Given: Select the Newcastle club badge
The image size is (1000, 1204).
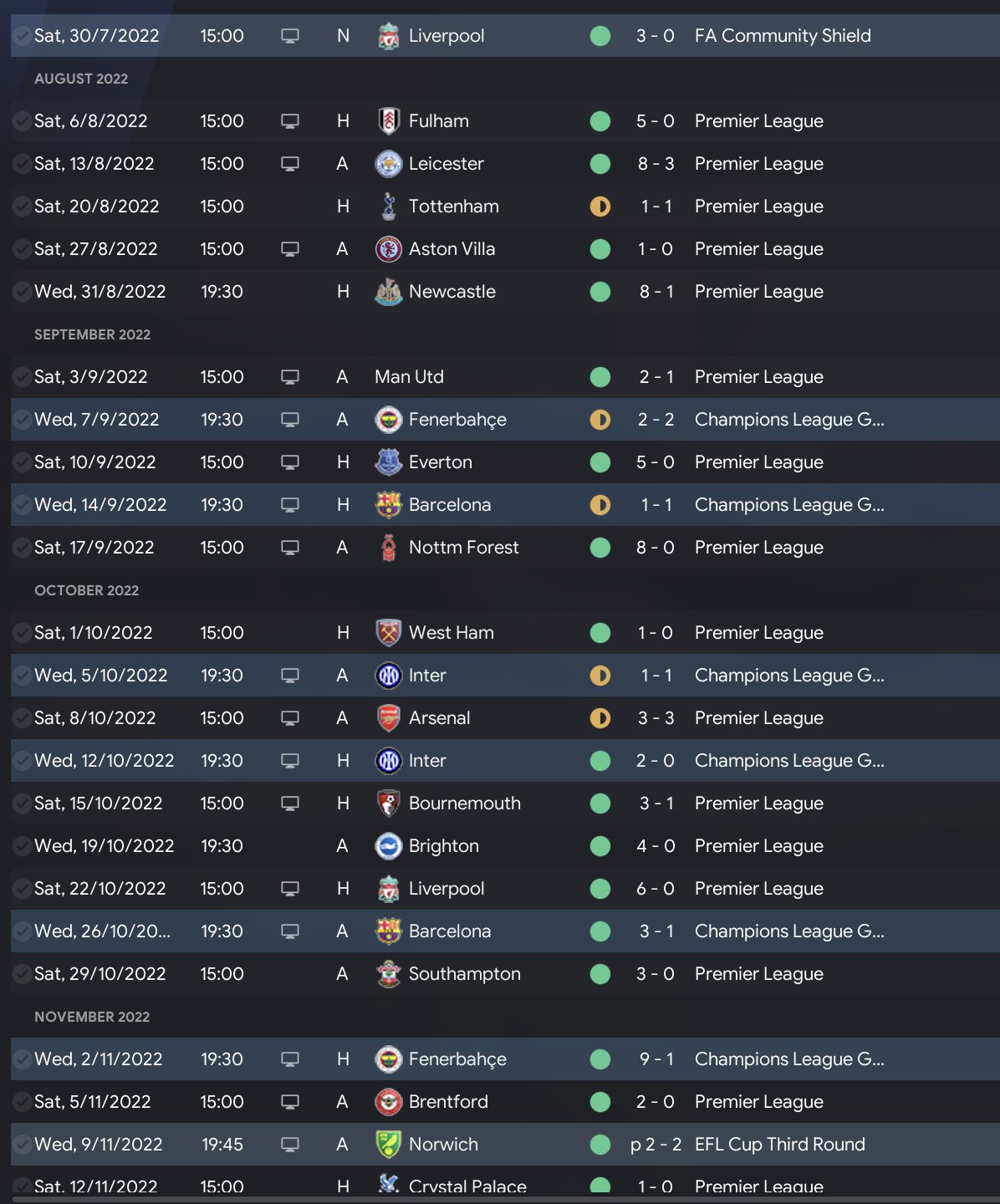Looking at the screenshot, I should 388,292.
